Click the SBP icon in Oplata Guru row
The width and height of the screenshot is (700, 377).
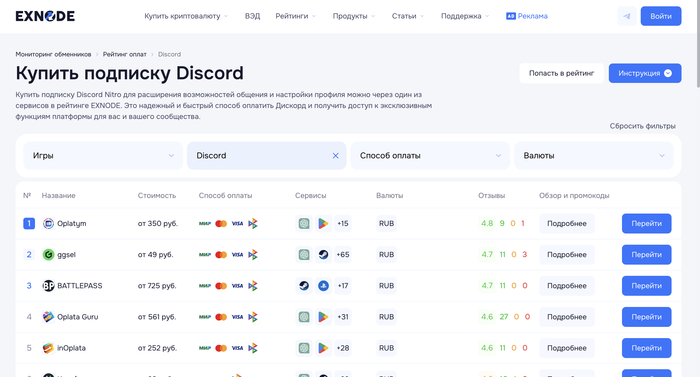[x=253, y=317]
